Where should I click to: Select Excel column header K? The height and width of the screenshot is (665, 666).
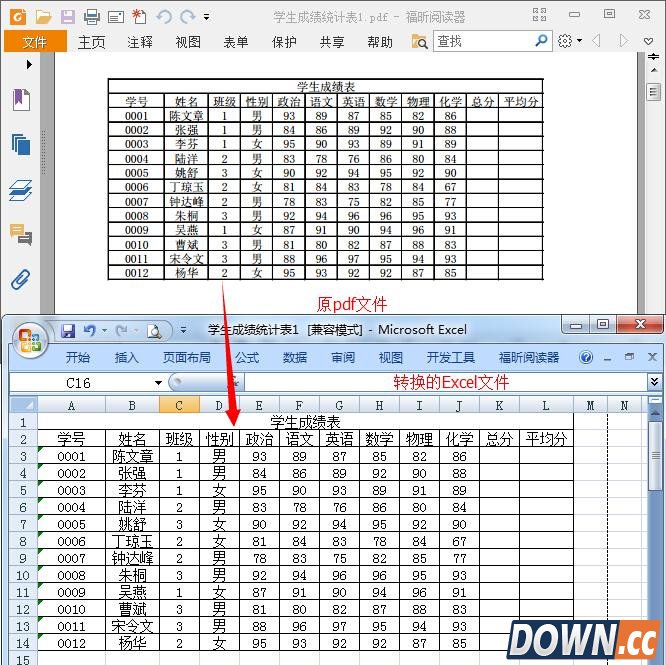pyautogui.click(x=500, y=405)
